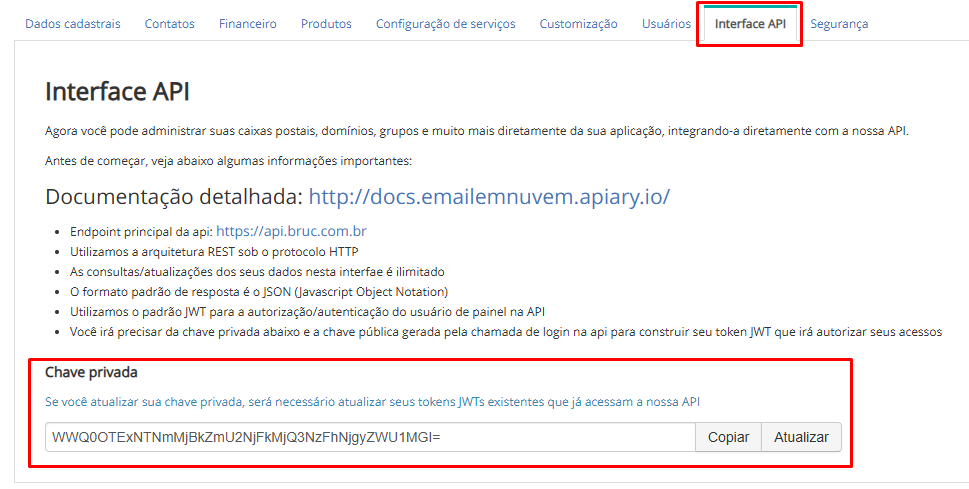Image resolution: width=969 pixels, height=489 pixels.
Task: Click Atualizar to refresh the private key
Action: [801, 437]
